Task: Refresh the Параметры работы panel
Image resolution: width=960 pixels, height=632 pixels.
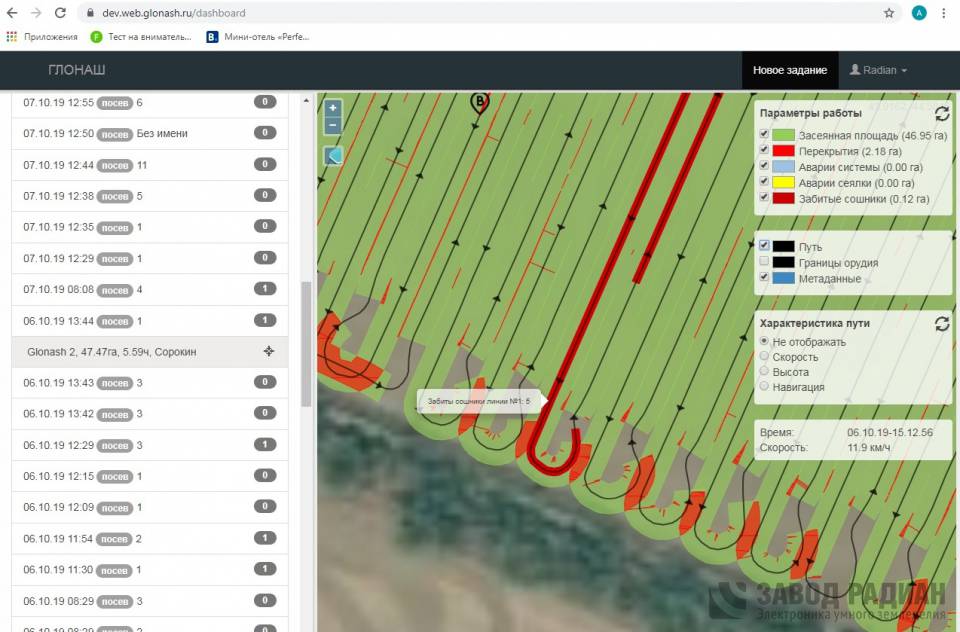Action: click(942, 113)
